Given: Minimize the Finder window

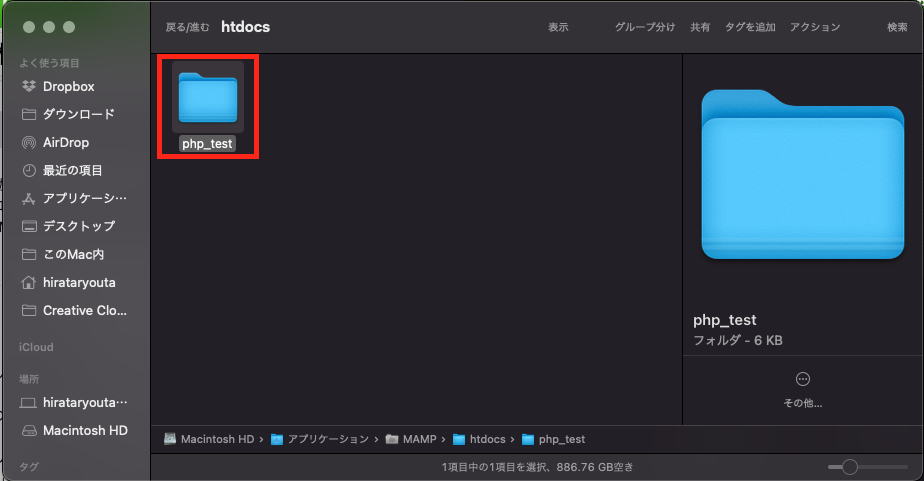Looking at the screenshot, I should pyautogui.click(x=49, y=27).
